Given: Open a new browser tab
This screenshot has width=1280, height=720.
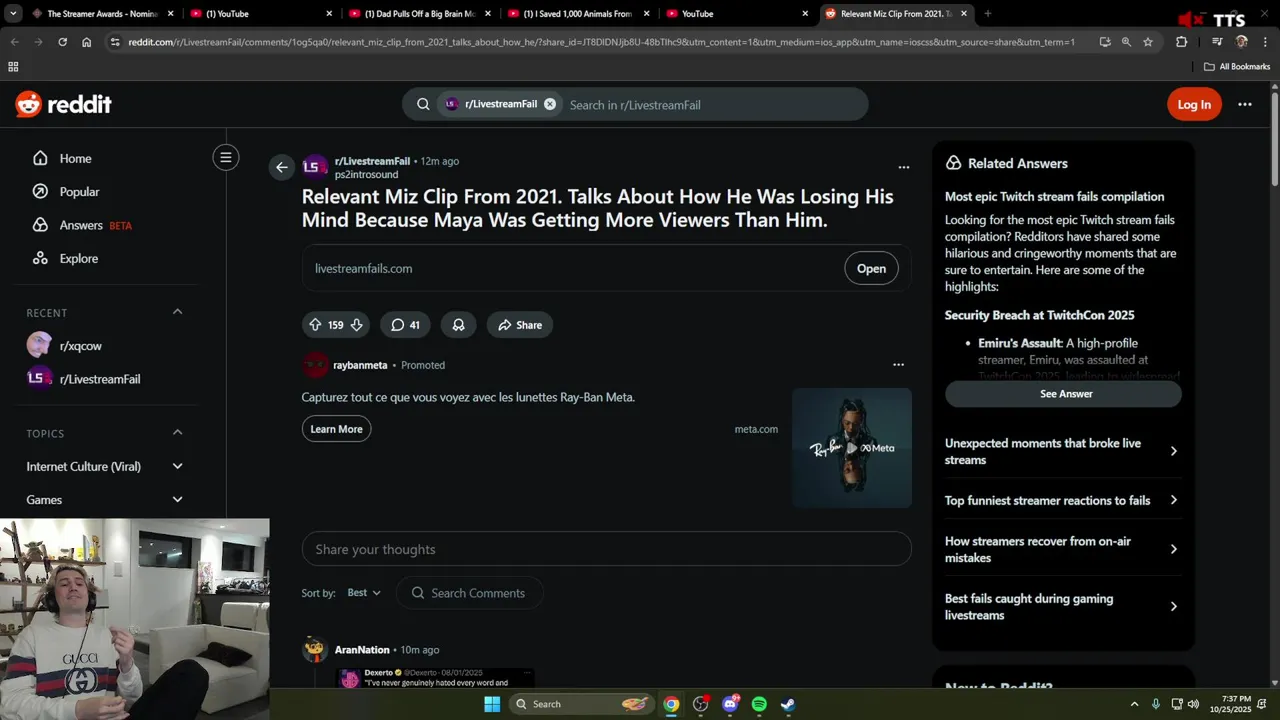Looking at the screenshot, I should coord(988,14).
